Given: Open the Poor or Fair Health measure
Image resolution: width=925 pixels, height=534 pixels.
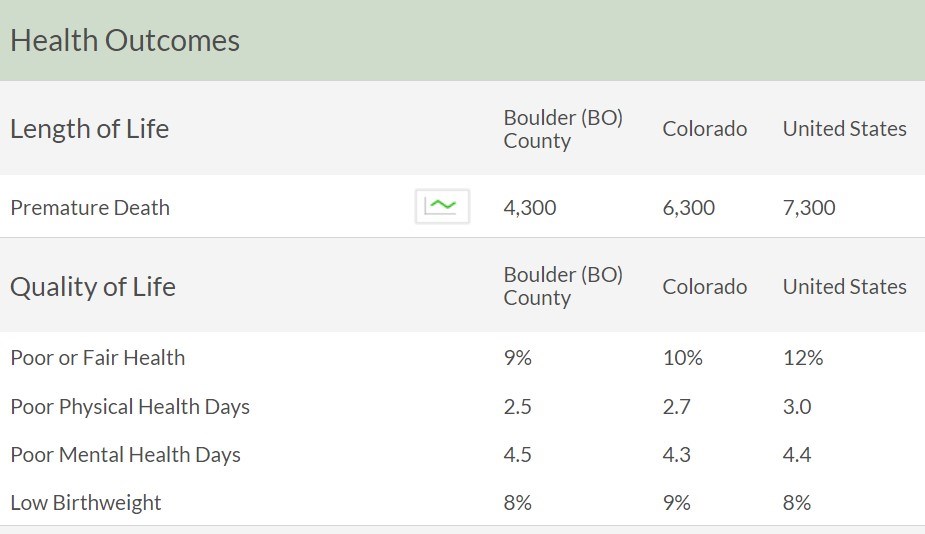Looking at the screenshot, I should pyautogui.click(x=98, y=358).
